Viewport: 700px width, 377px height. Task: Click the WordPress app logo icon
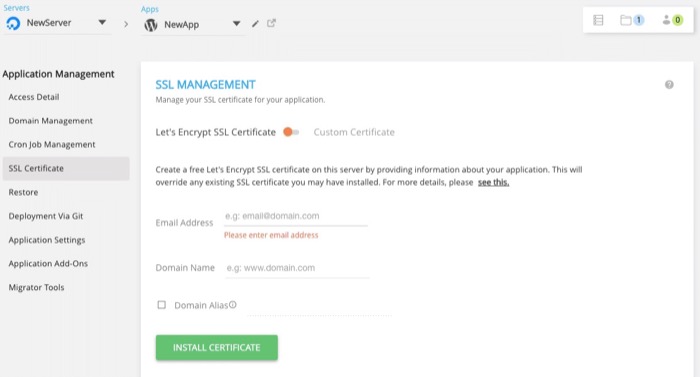[x=151, y=25]
